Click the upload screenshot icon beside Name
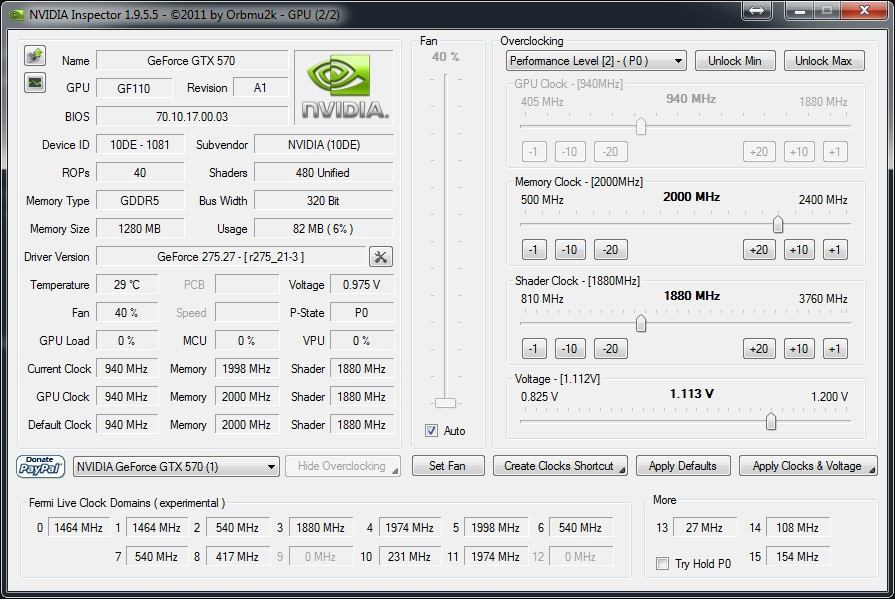Viewport: 895px width, 599px height. tap(35, 56)
